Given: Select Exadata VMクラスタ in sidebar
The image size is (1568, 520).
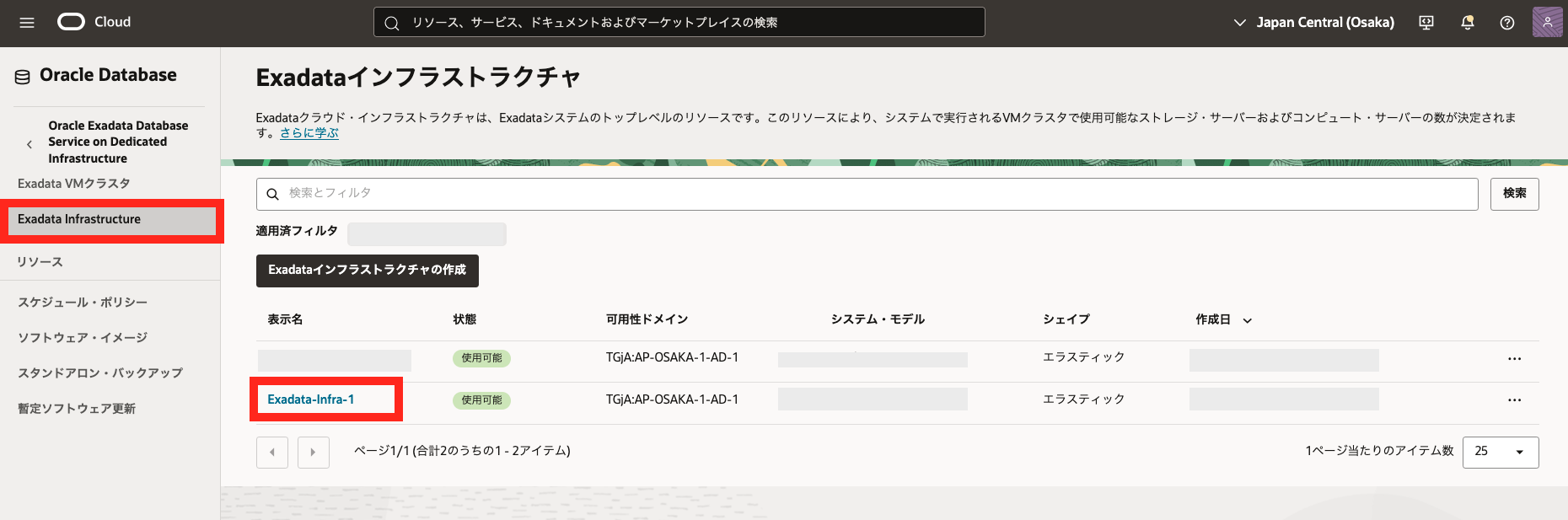Looking at the screenshot, I should tap(74, 184).
